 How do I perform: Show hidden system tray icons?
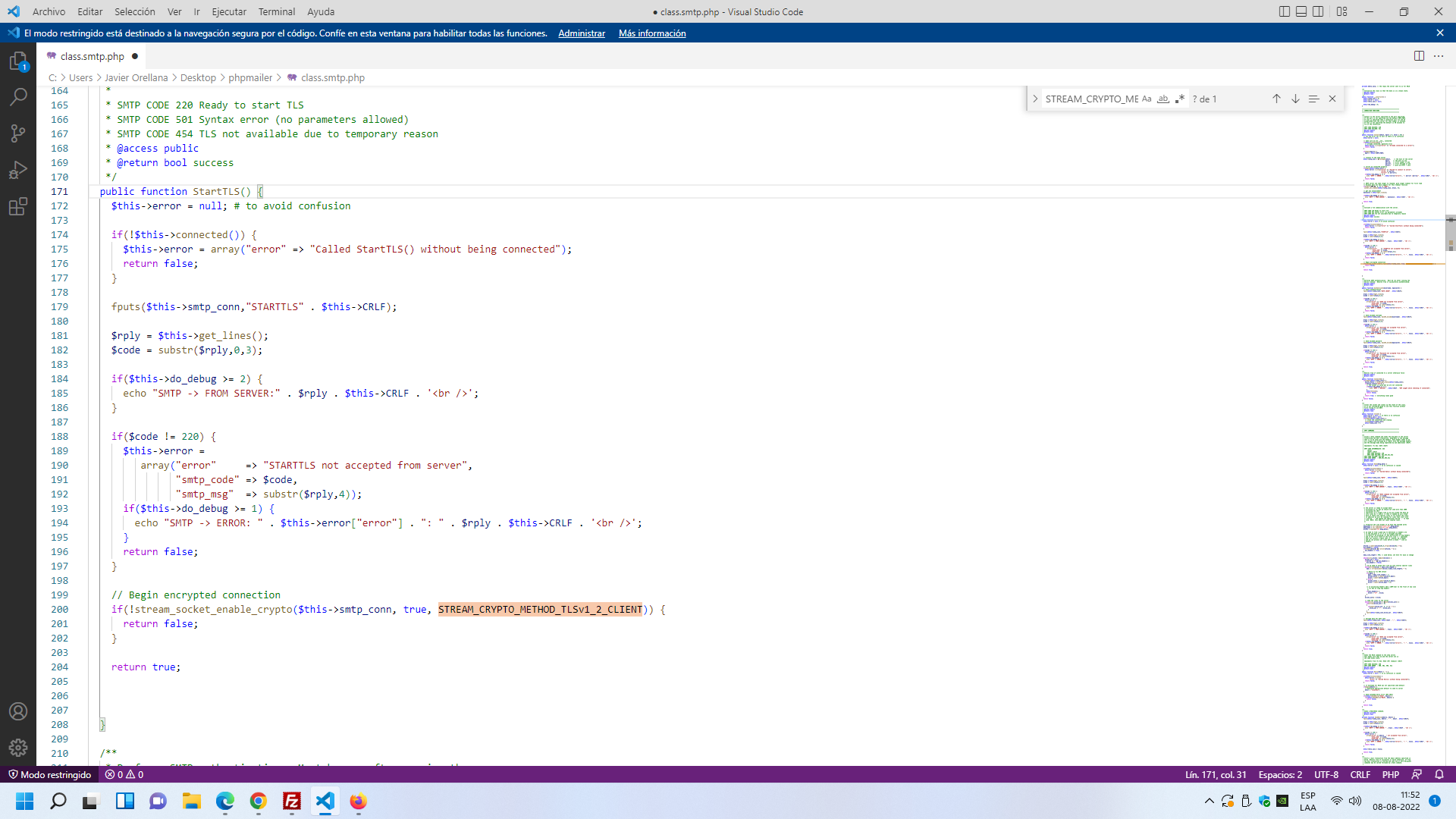point(1209,801)
